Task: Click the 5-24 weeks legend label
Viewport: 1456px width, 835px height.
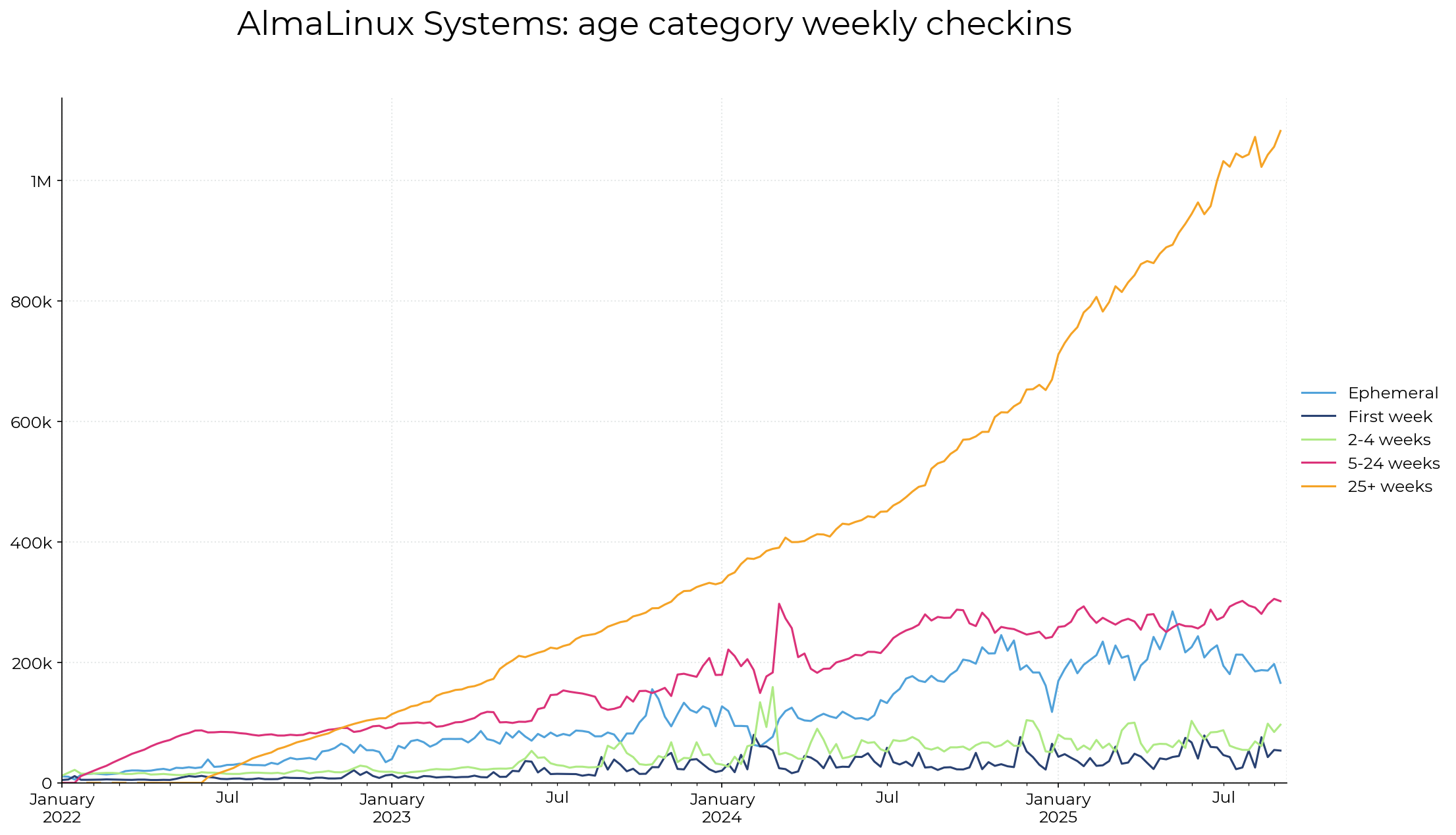Action: click(x=1393, y=464)
